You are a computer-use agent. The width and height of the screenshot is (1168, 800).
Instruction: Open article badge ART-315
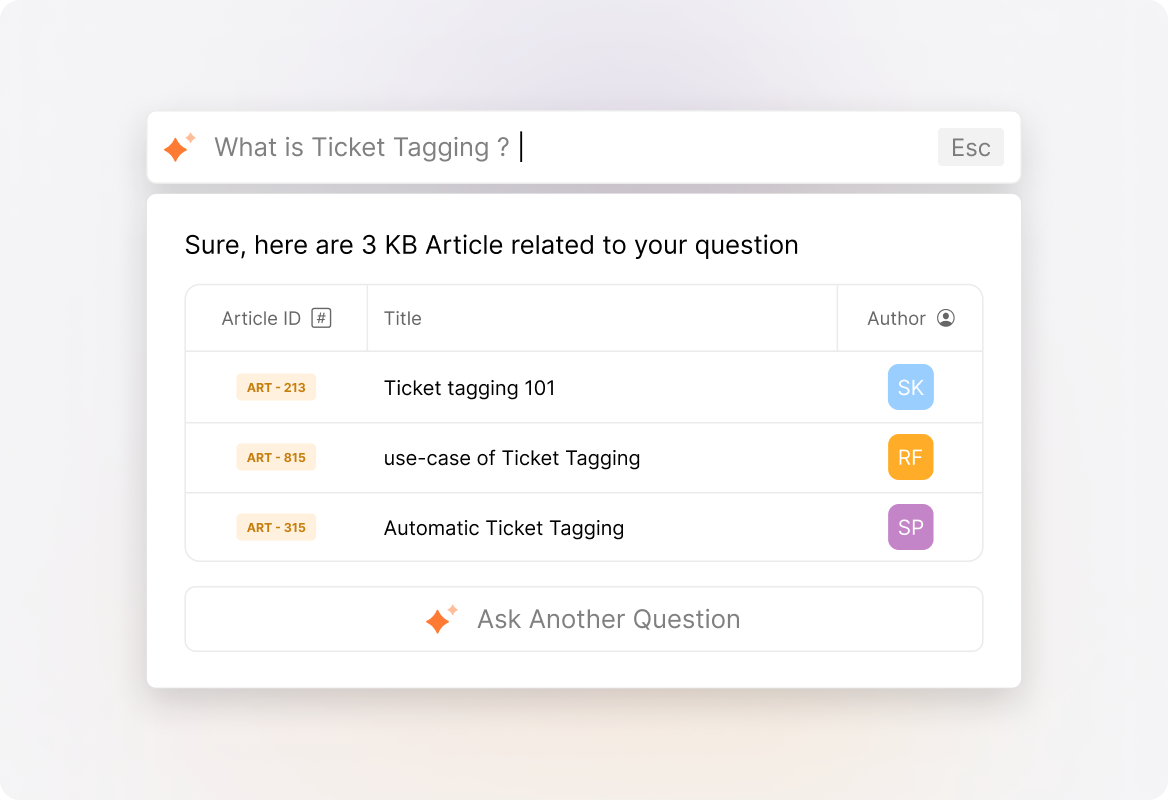276,527
